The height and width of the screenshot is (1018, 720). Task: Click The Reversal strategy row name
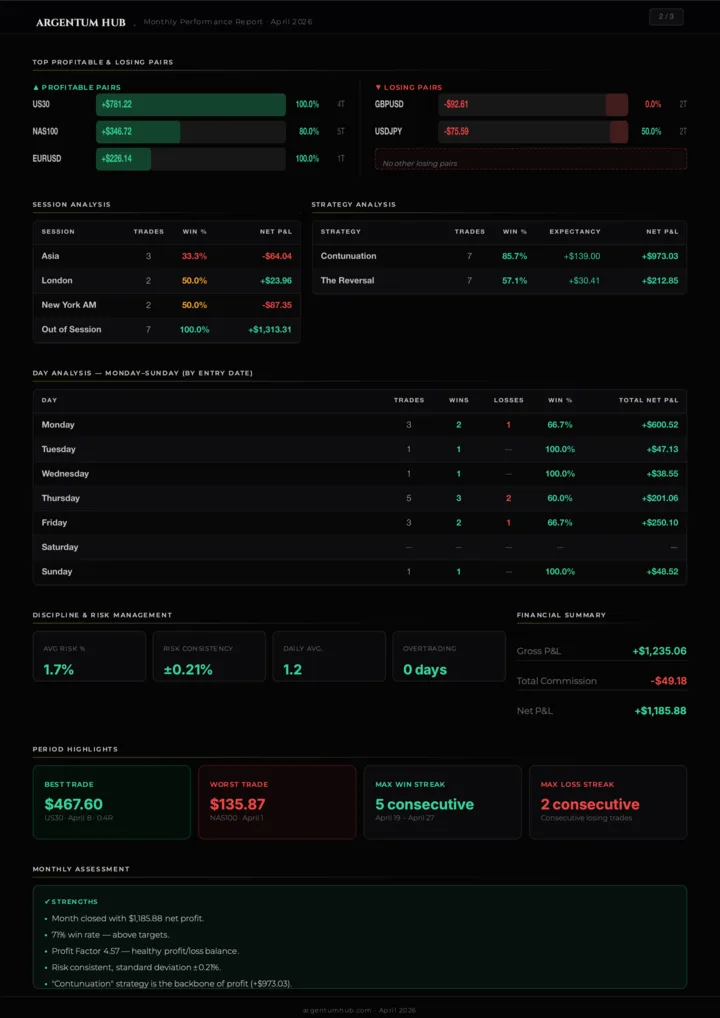coord(347,281)
